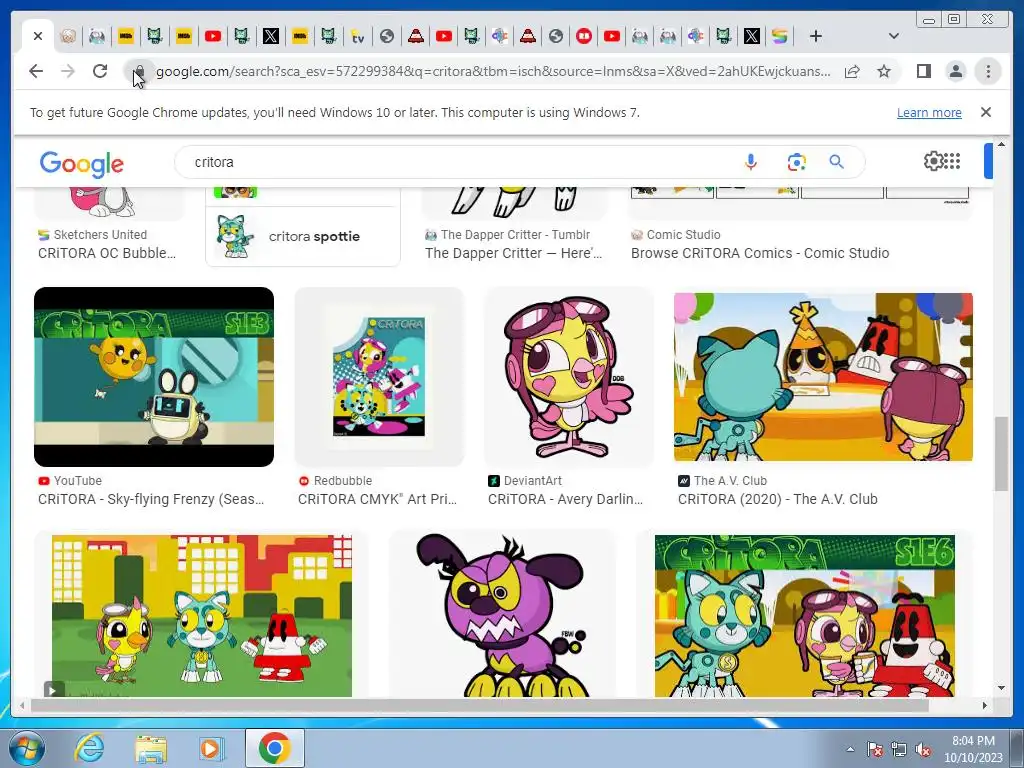This screenshot has width=1024, height=768.
Task: Open the Chrome three-dot menu
Action: pyautogui.click(x=988, y=71)
